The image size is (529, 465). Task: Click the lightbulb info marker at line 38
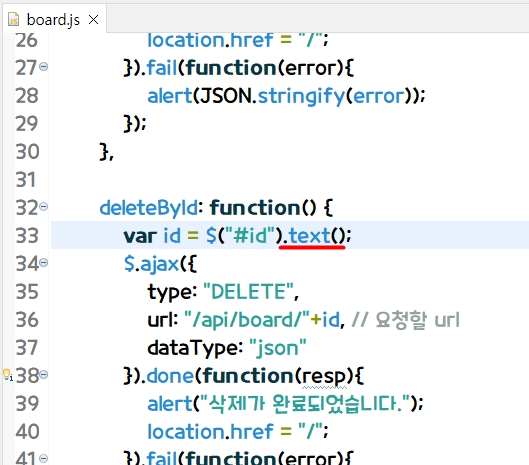(x=7, y=375)
